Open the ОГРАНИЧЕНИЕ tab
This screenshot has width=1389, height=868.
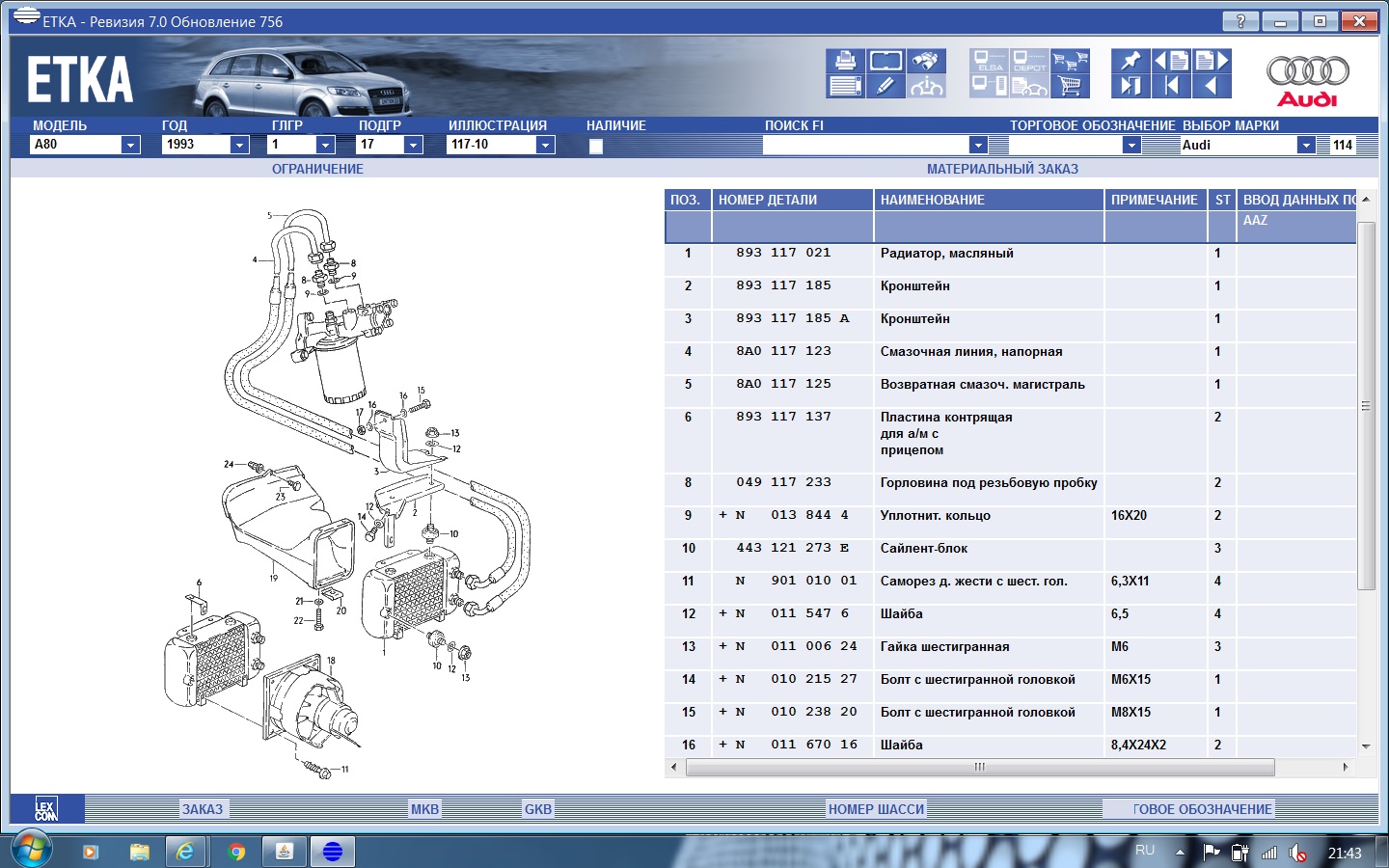pyautogui.click(x=317, y=169)
